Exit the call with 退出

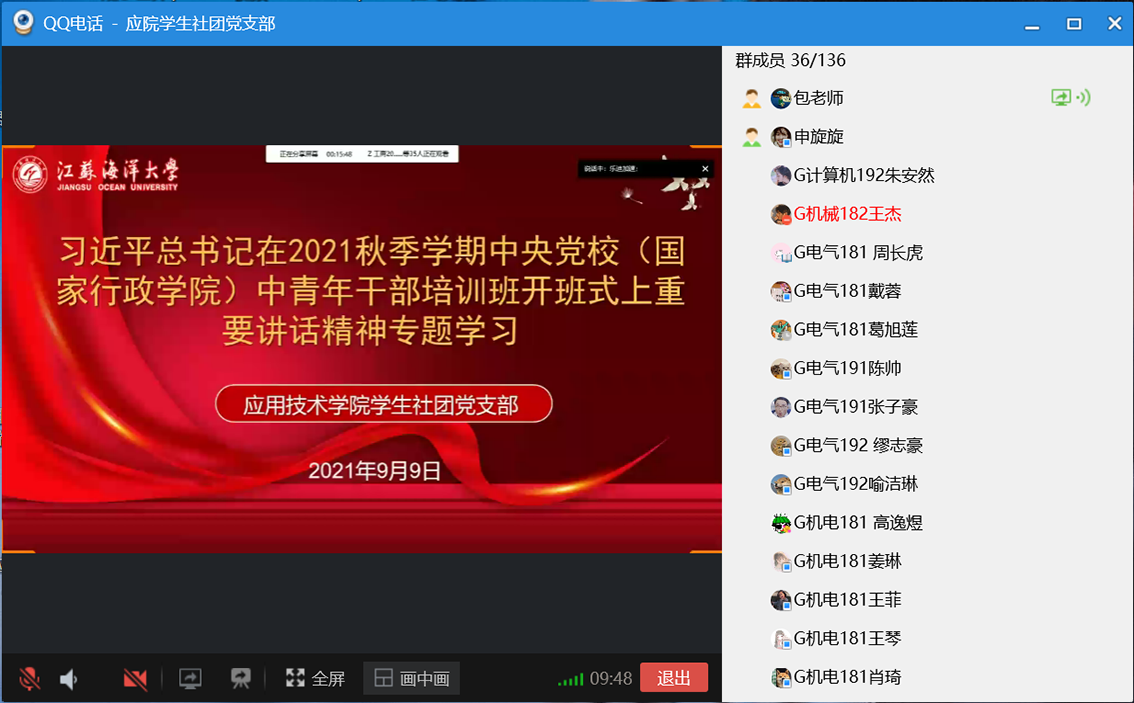[x=673, y=678]
